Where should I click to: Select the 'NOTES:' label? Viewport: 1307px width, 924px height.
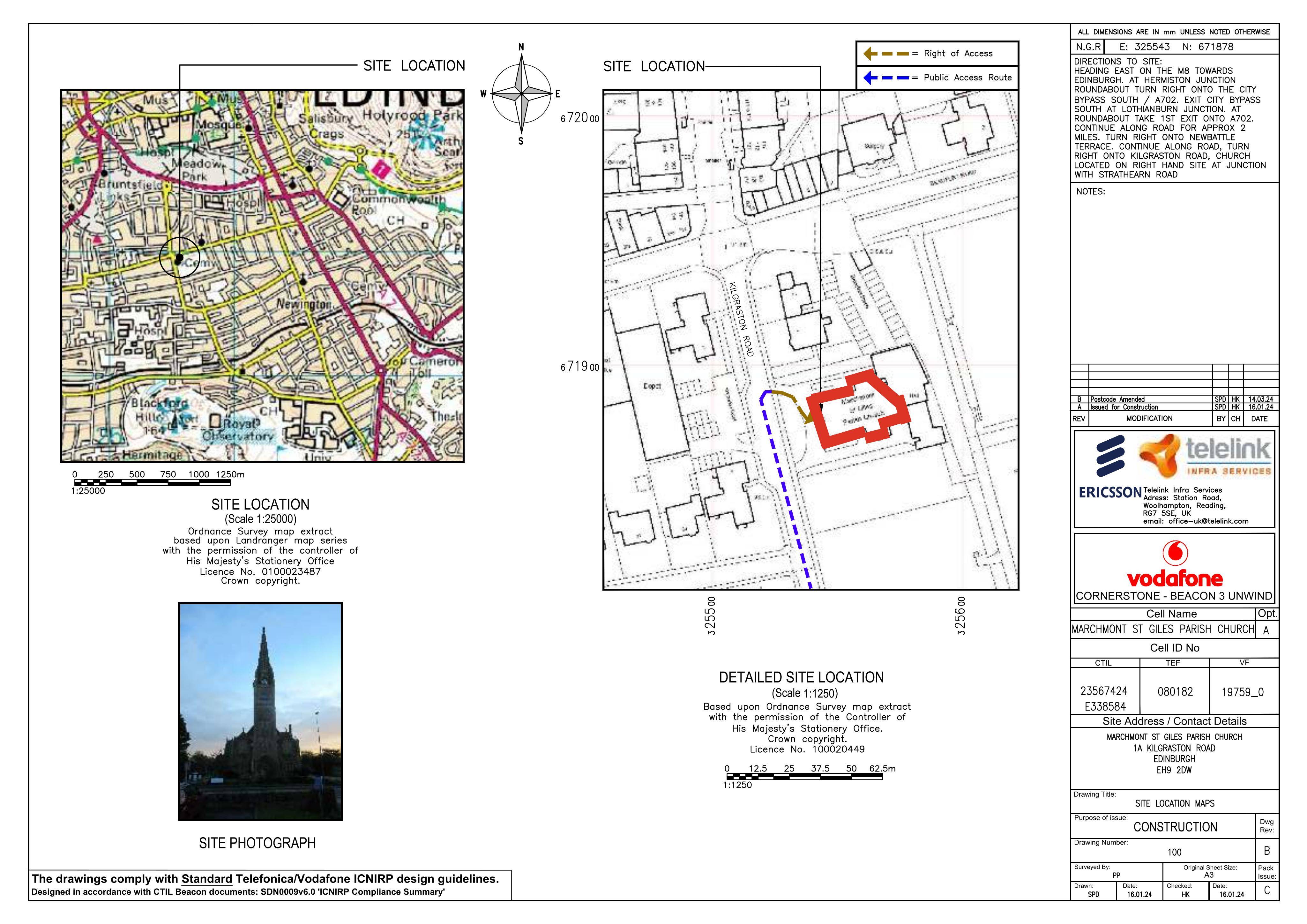[x=1090, y=192]
